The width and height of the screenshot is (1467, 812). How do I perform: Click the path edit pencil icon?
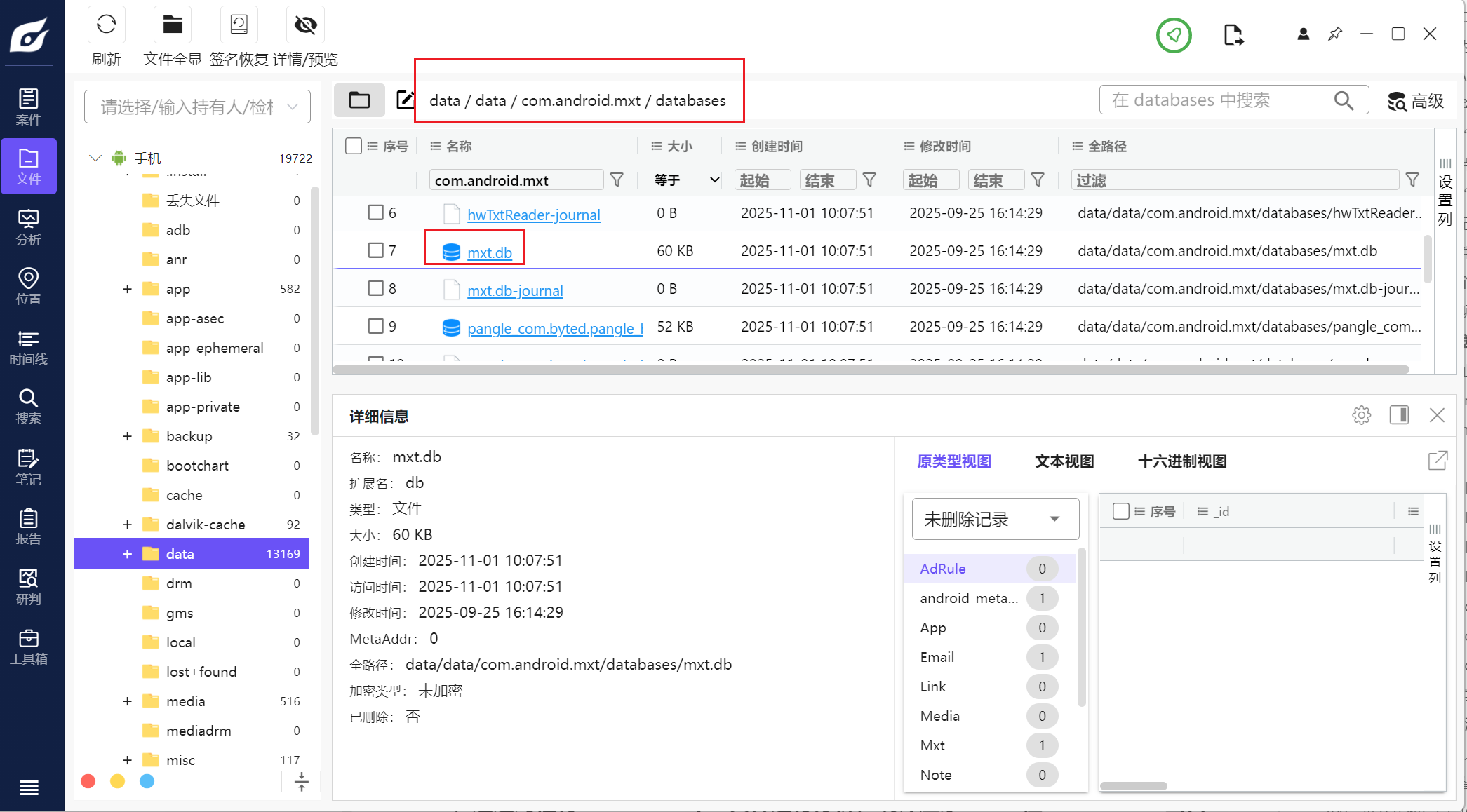(405, 100)
